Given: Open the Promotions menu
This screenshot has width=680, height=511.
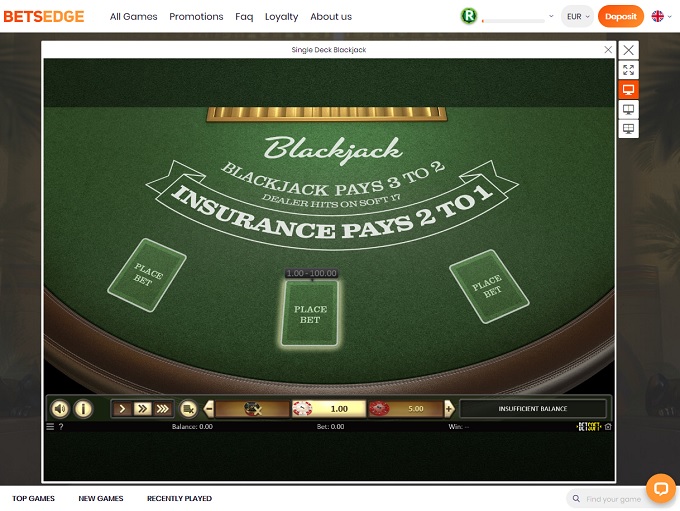Looking at the screenshot, I should (196, 17).
